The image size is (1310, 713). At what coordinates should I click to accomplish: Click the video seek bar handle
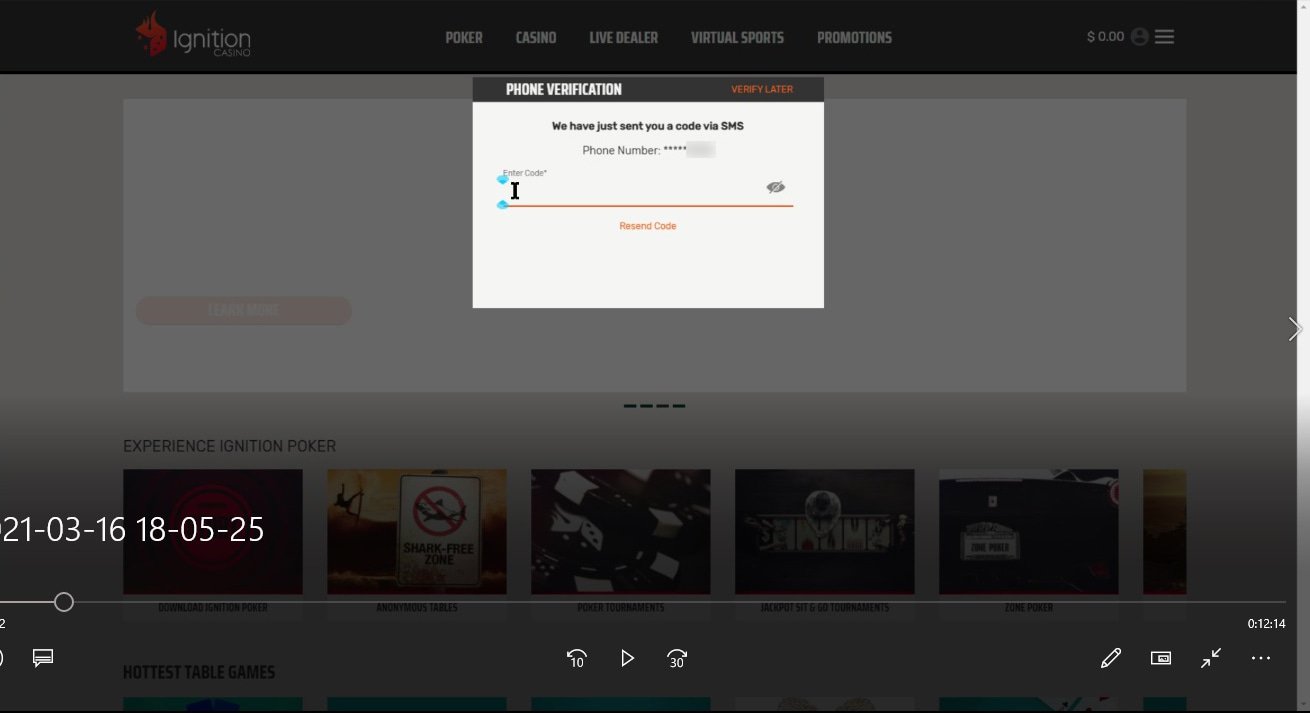click(x=64, y=602)
